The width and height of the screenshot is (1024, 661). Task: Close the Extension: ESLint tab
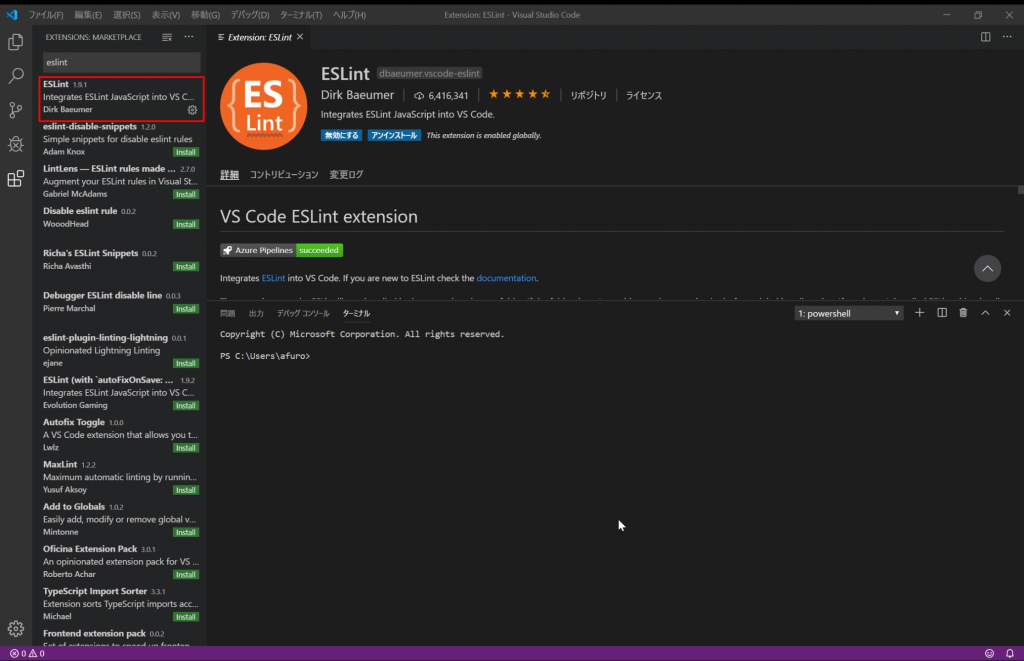[x=300, y=37]
